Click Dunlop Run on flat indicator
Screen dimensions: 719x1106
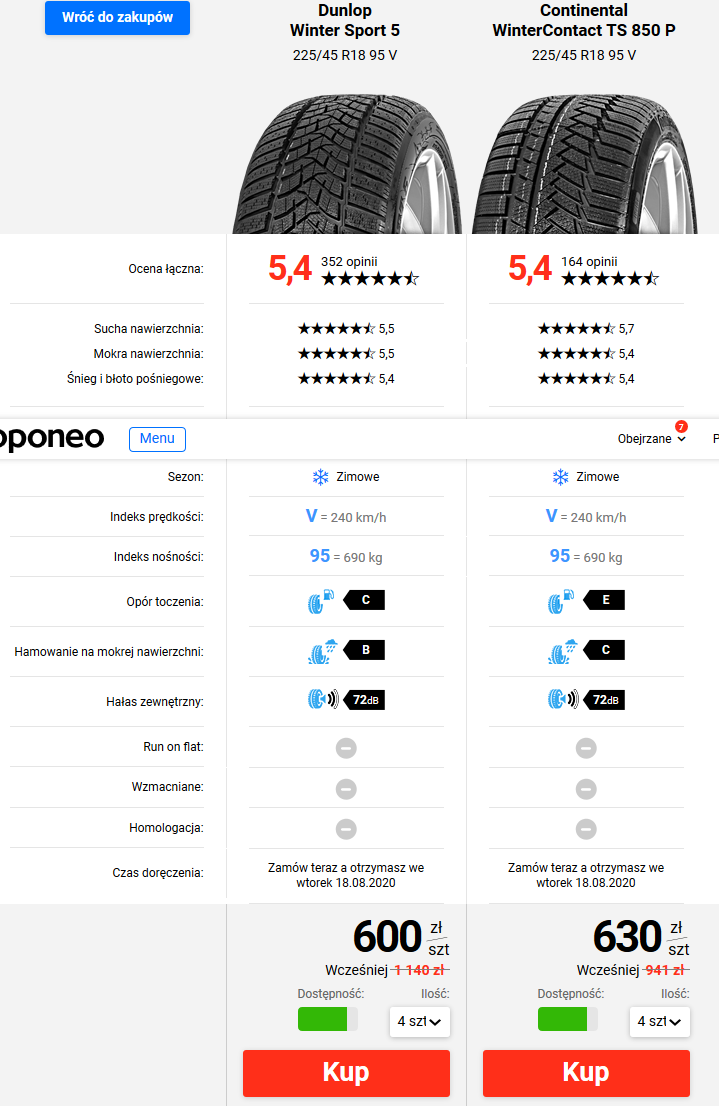click(346, 748)
